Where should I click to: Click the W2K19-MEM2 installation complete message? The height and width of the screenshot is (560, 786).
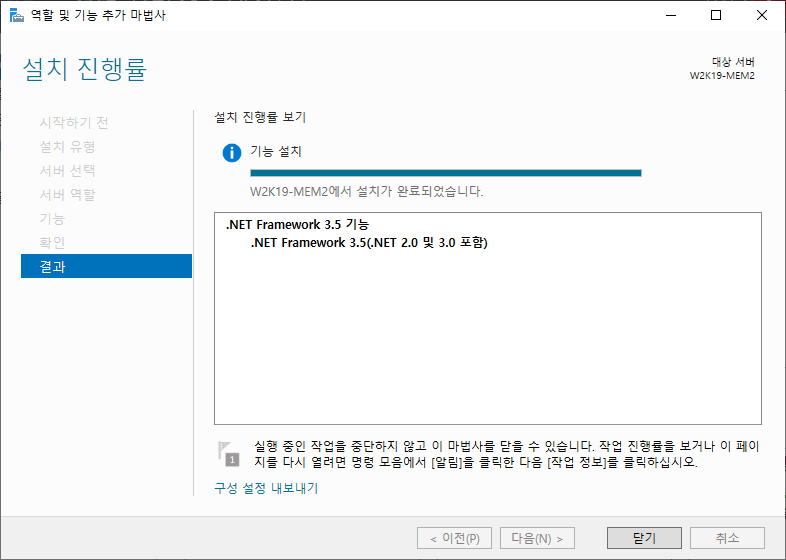click(366, 192)
